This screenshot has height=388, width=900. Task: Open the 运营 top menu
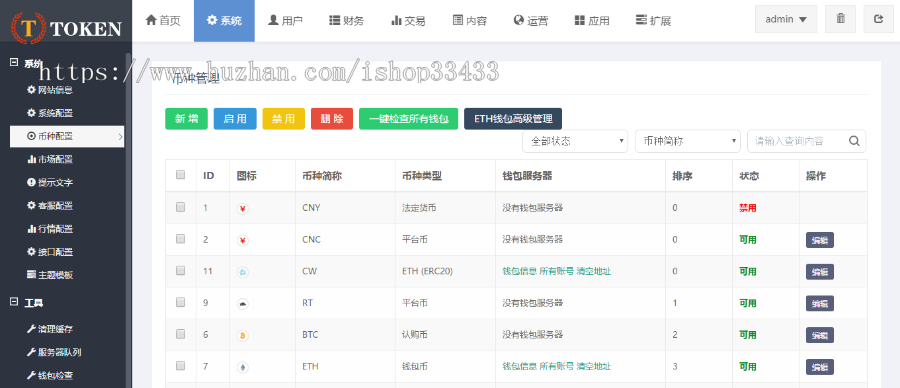point(530,21)
